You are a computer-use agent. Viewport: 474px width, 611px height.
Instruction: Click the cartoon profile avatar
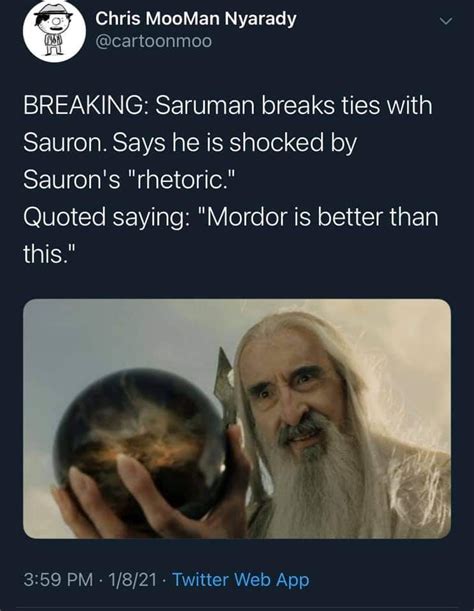tap(54, 32)
